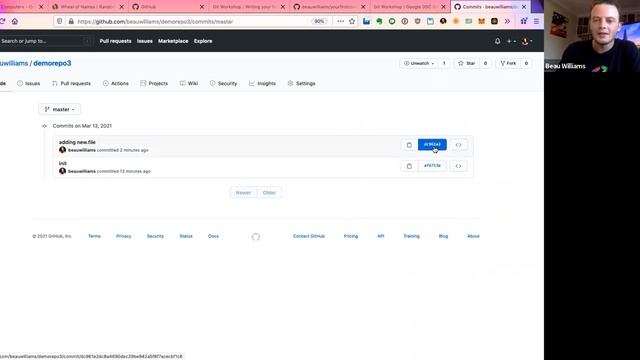
Task: Open the Contact GitHub footer link
Action: pos(309,236)
